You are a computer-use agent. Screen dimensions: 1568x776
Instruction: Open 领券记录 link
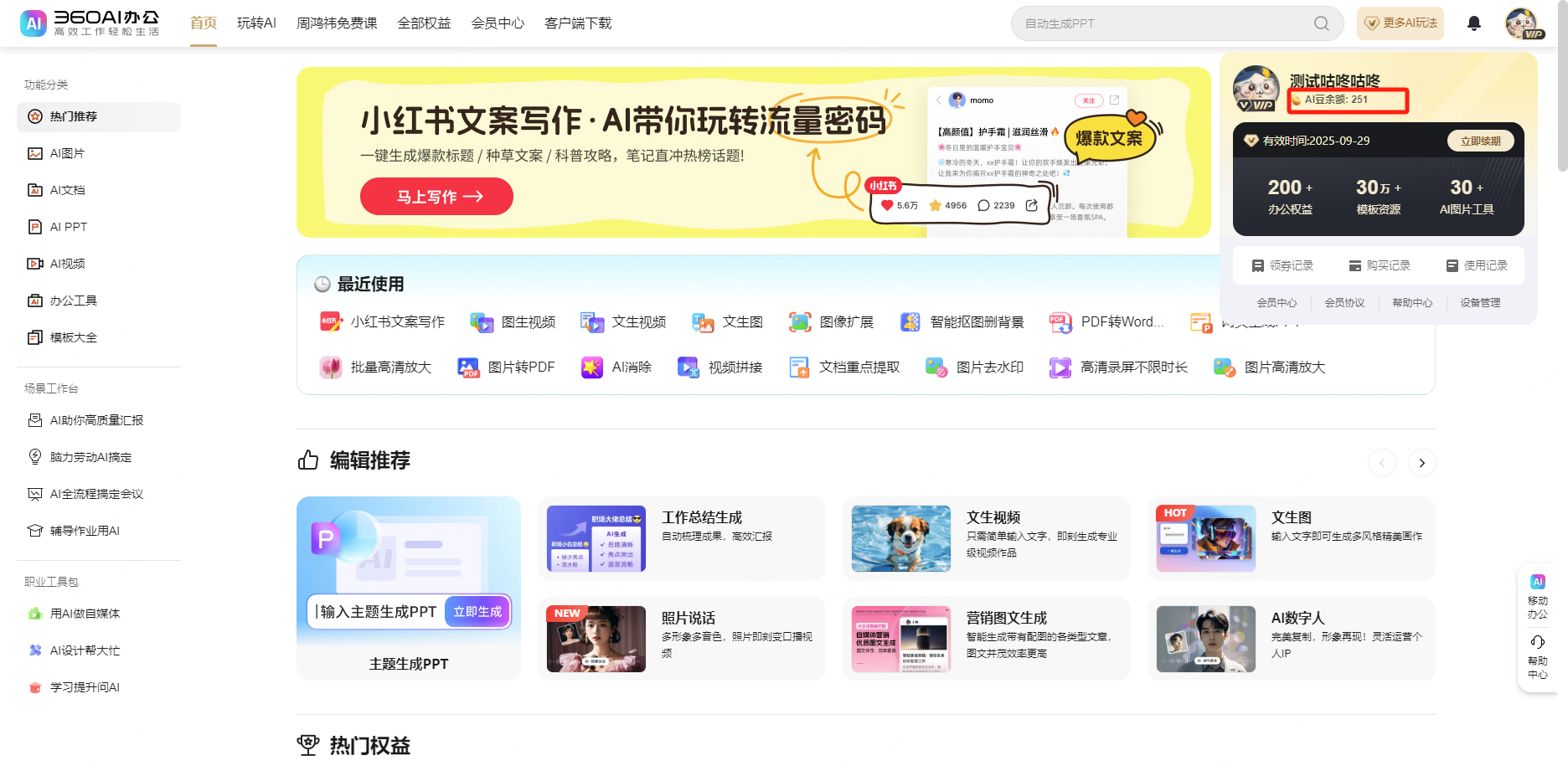[1282, 265]
